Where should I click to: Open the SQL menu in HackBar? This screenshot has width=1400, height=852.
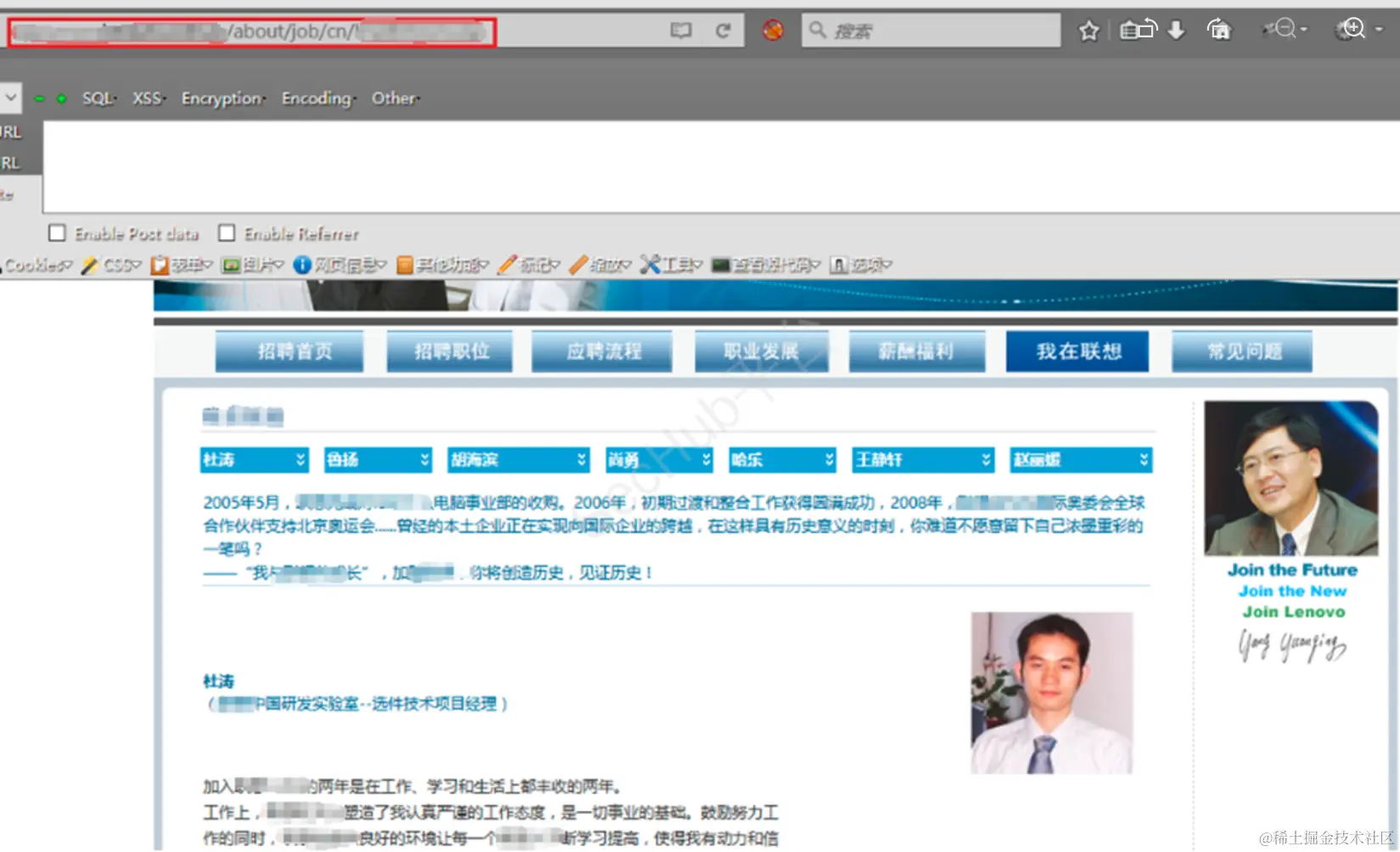point(98,98)
